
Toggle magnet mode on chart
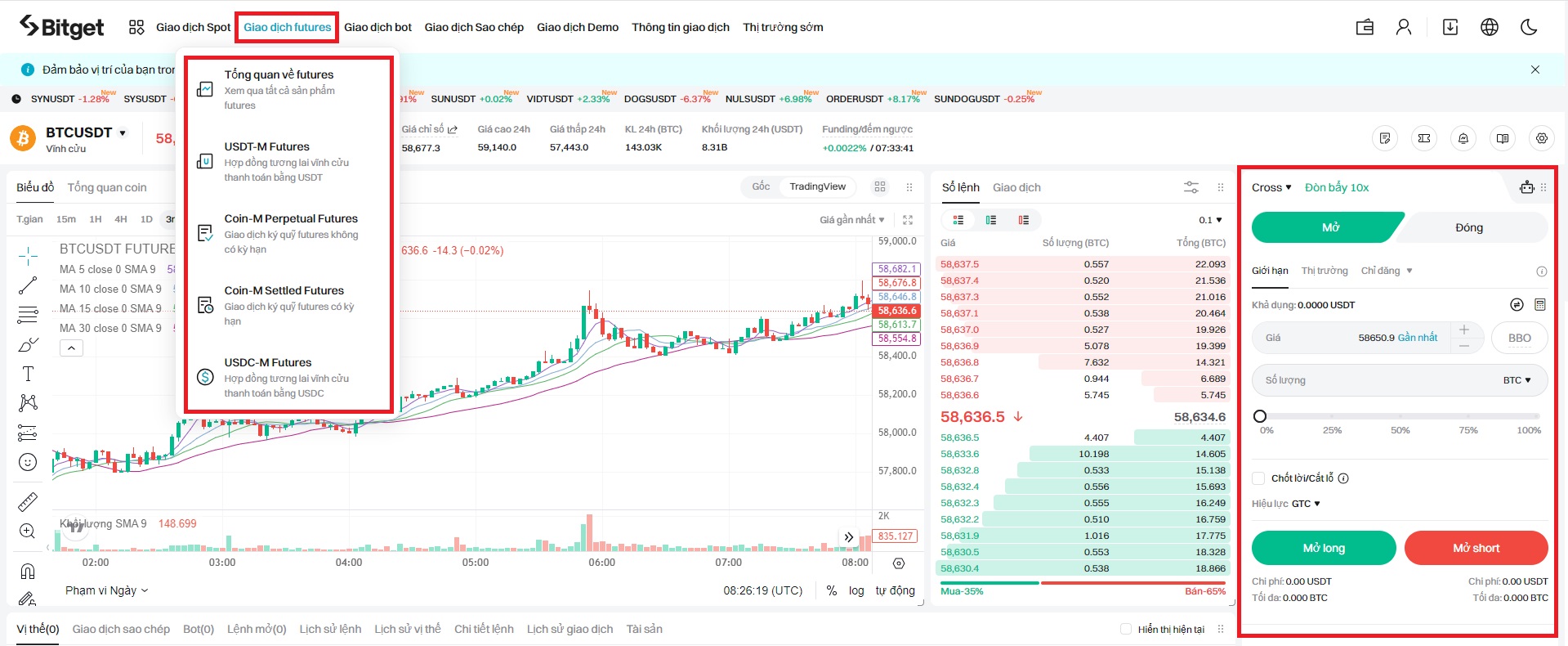point(28,571)
